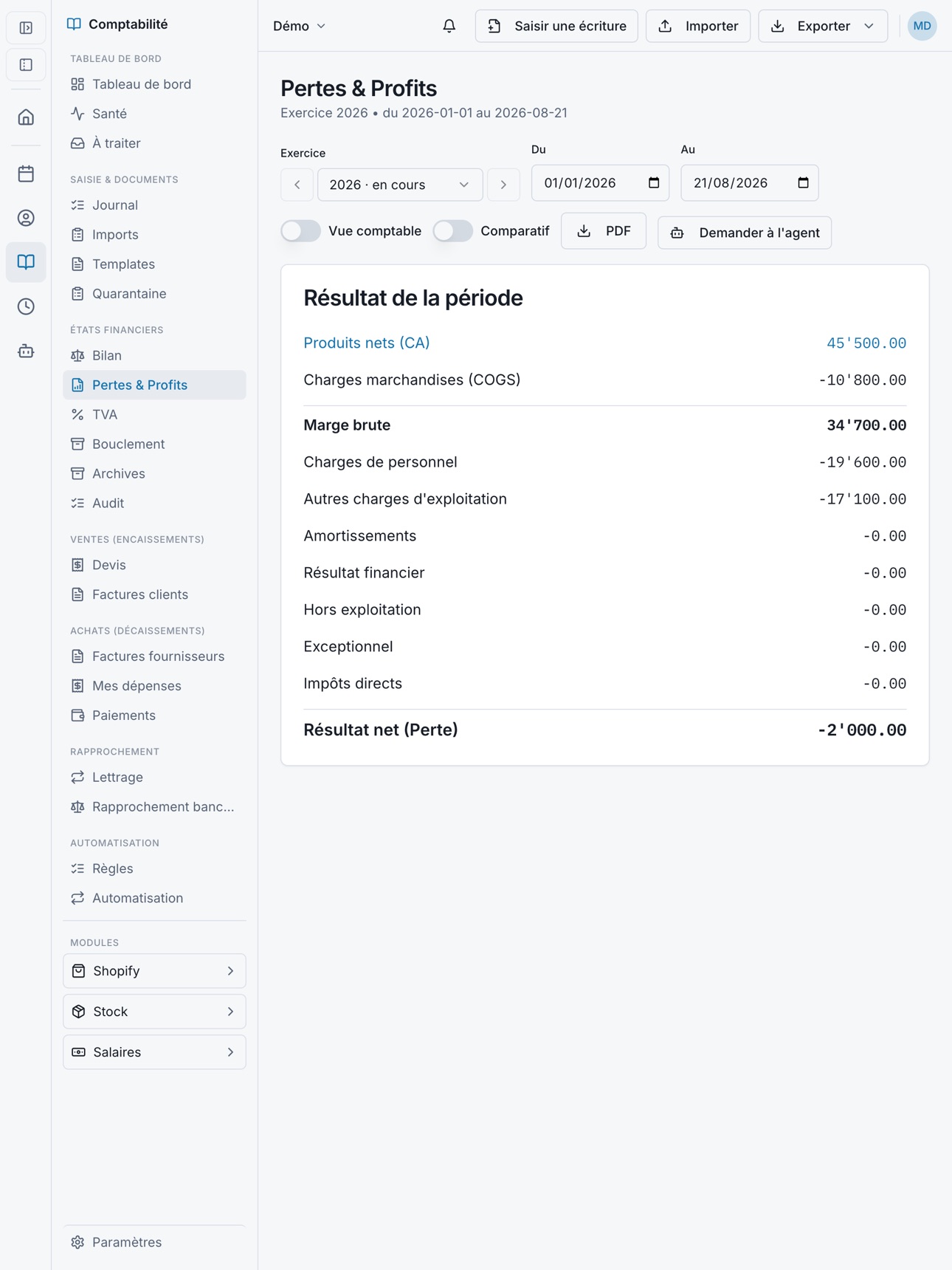Click Saisir une écriture button
This screenshot has height=1270, width=952.
556,26
